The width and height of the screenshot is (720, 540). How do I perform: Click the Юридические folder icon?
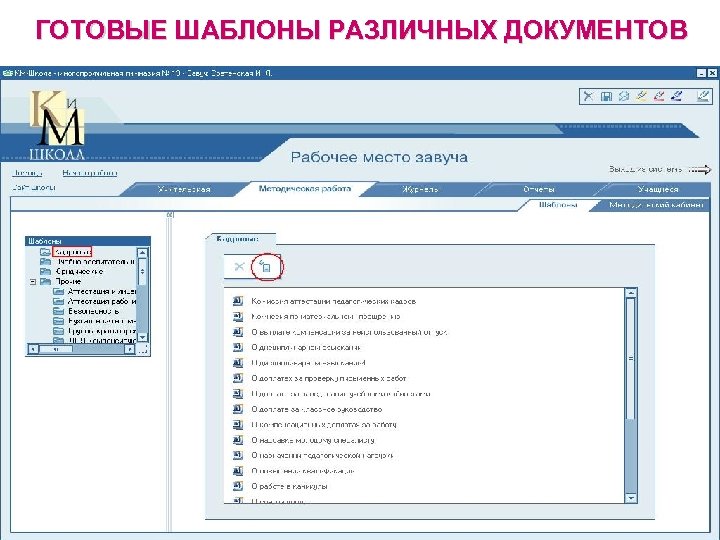pos(45,271)
